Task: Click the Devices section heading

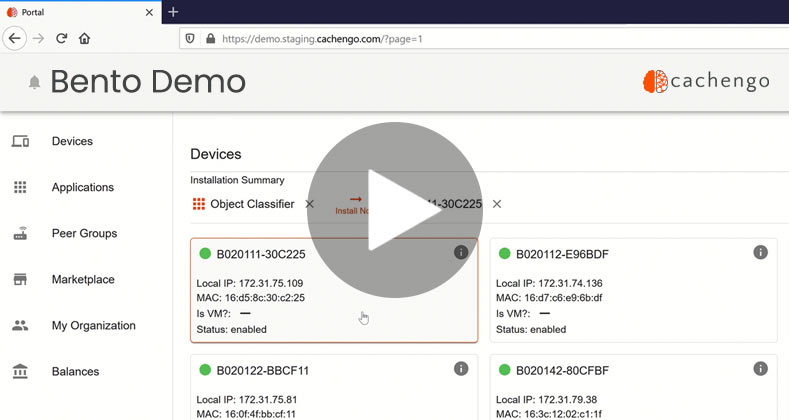Action: 216,154
